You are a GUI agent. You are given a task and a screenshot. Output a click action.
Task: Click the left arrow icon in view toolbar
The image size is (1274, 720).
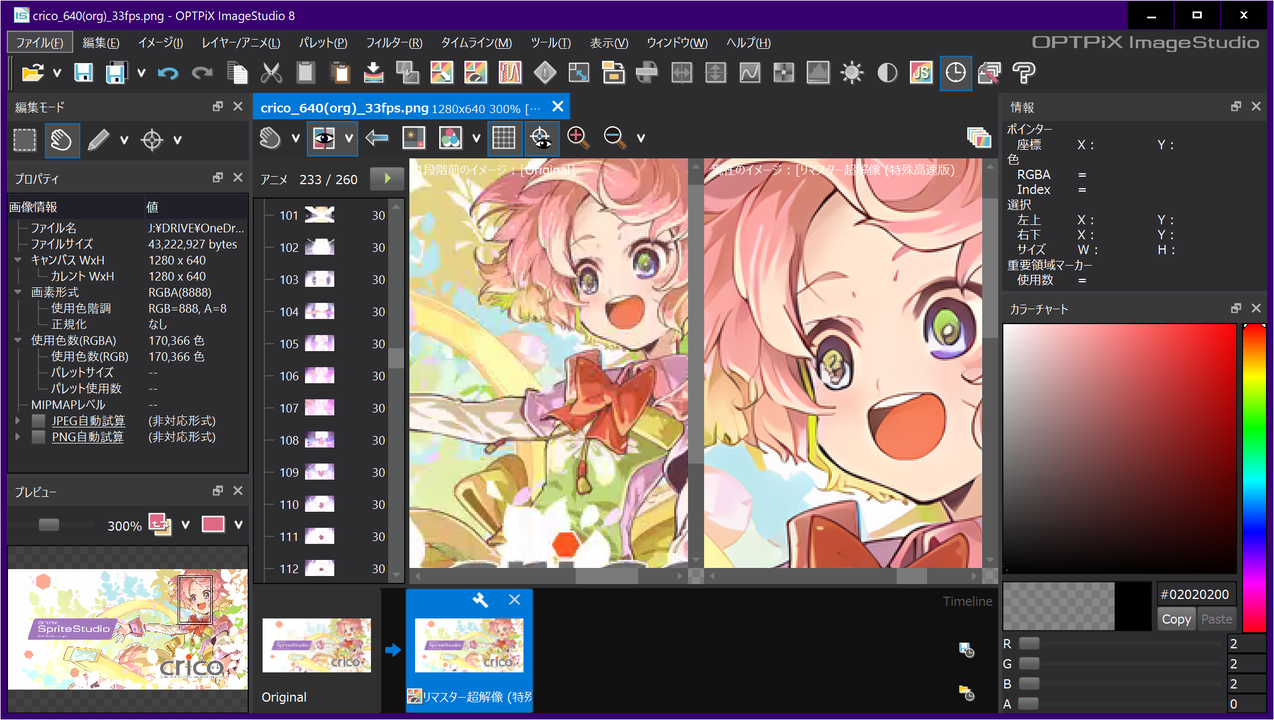click(x=377, y=137)
